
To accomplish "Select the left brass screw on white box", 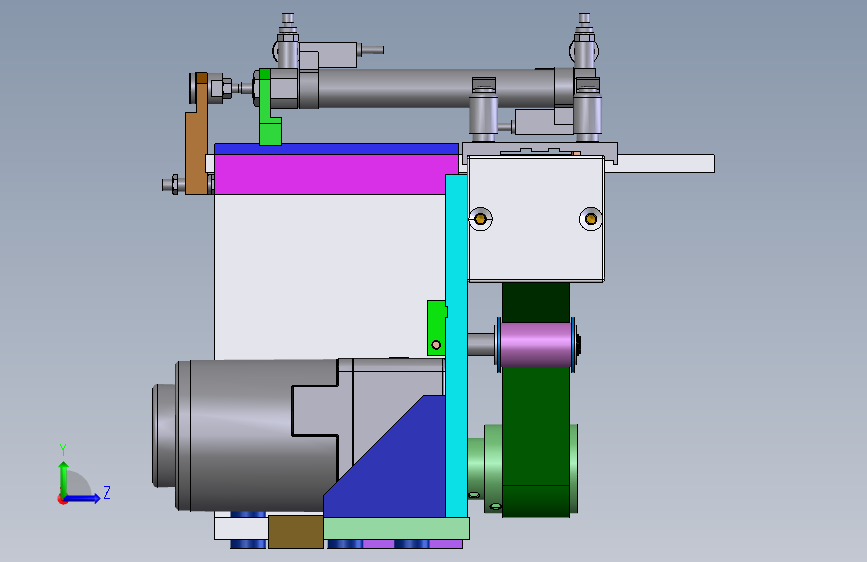I will coord(480,219).
